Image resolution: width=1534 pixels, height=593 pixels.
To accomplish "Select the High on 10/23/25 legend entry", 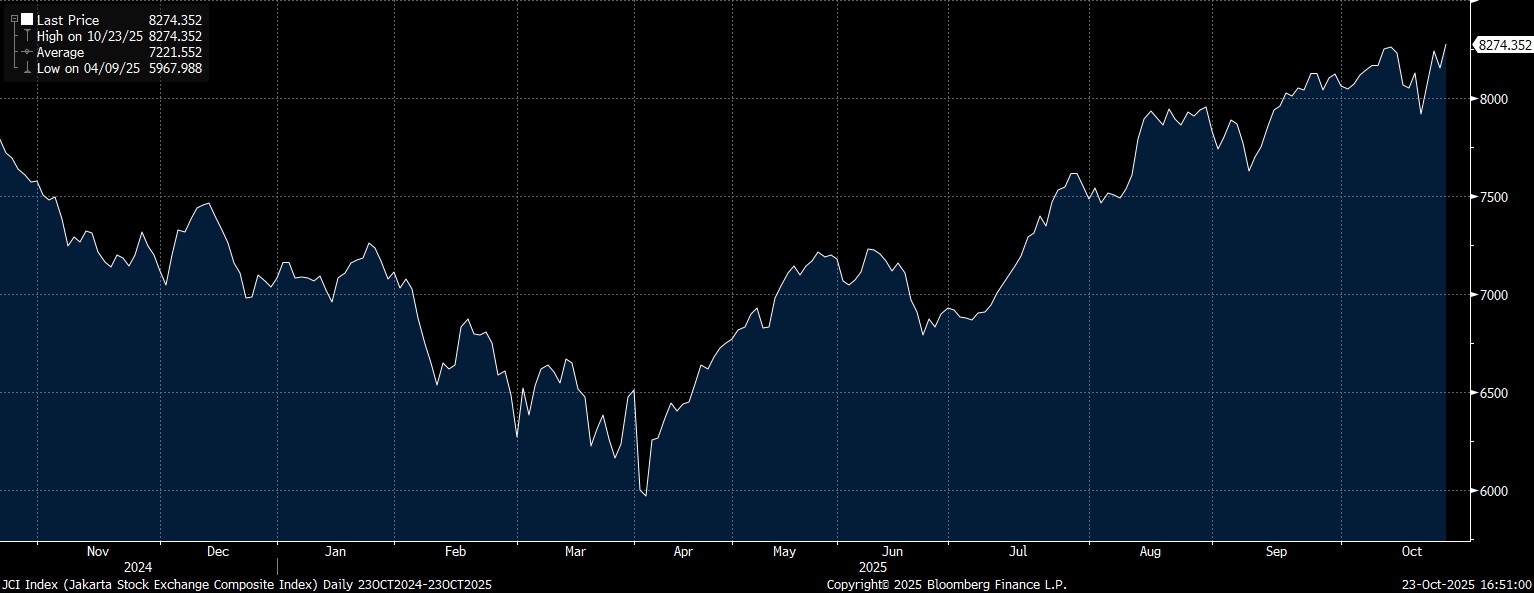I will (90, 36).
